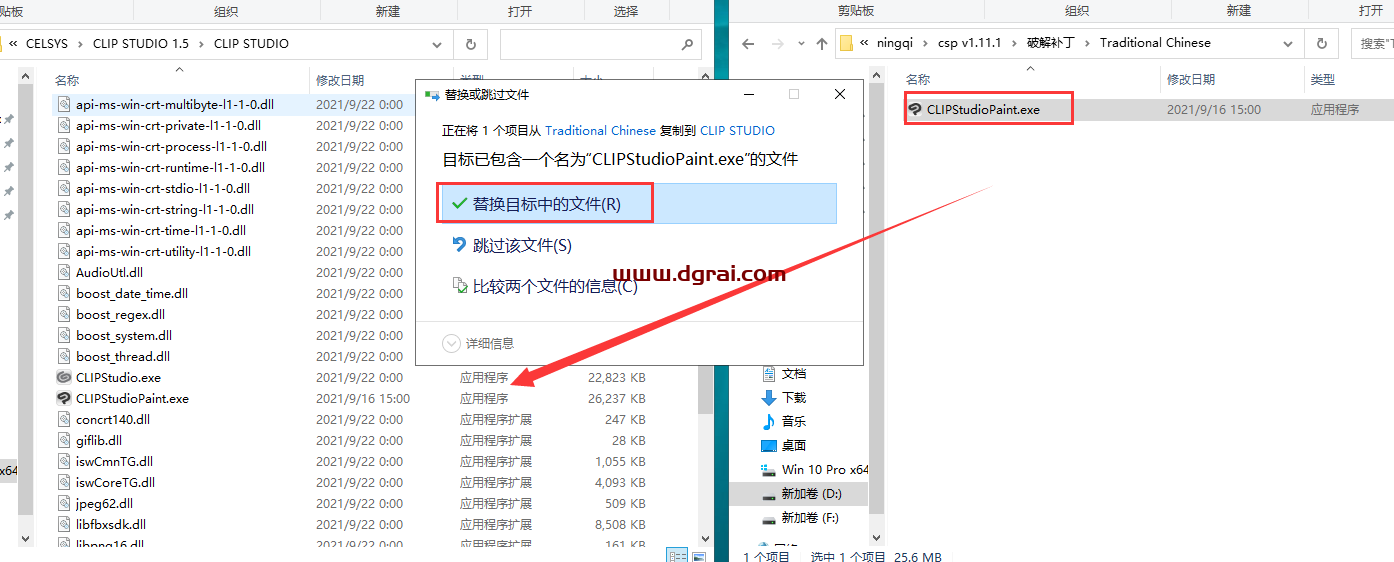This screenshot has height=562, width=1394.
Task: Select api-ms-win-crt-multibyte-l1-1-0.dll file
Action: (x=175, y=105)
